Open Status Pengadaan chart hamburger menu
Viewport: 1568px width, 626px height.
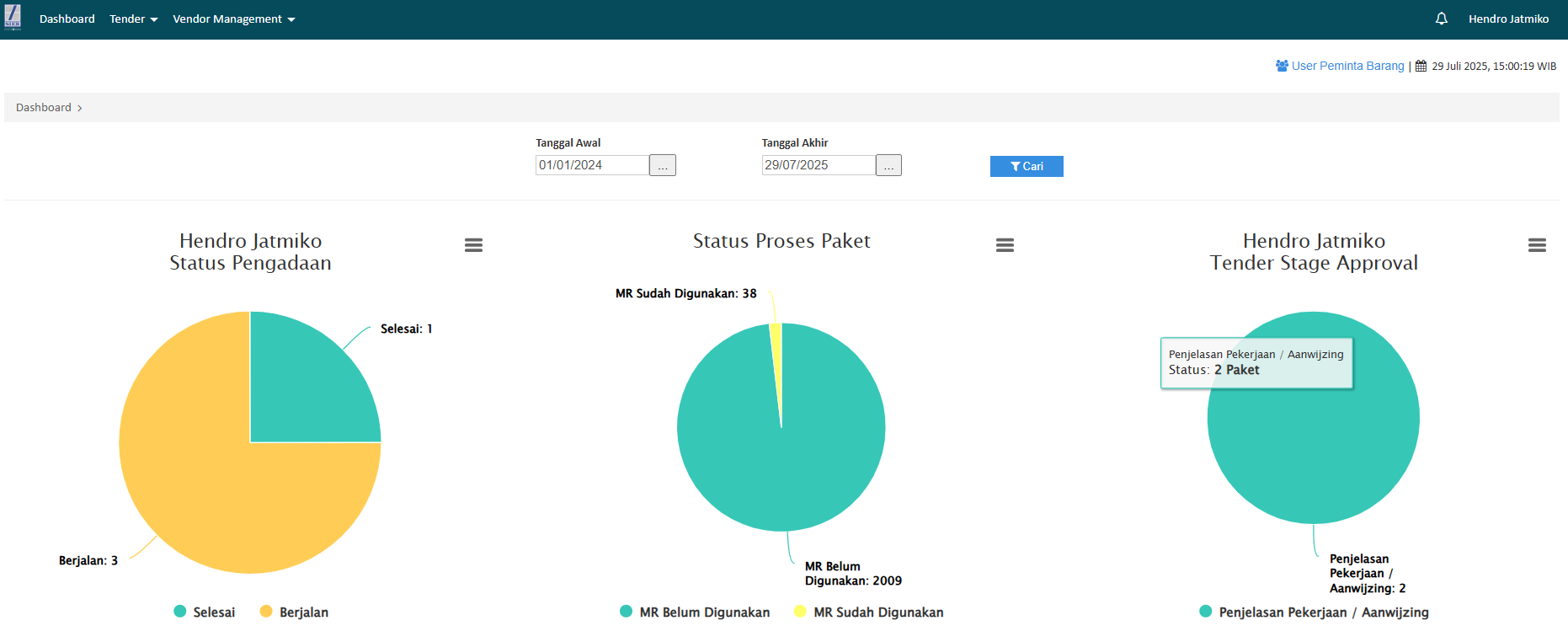pos(473,245)
